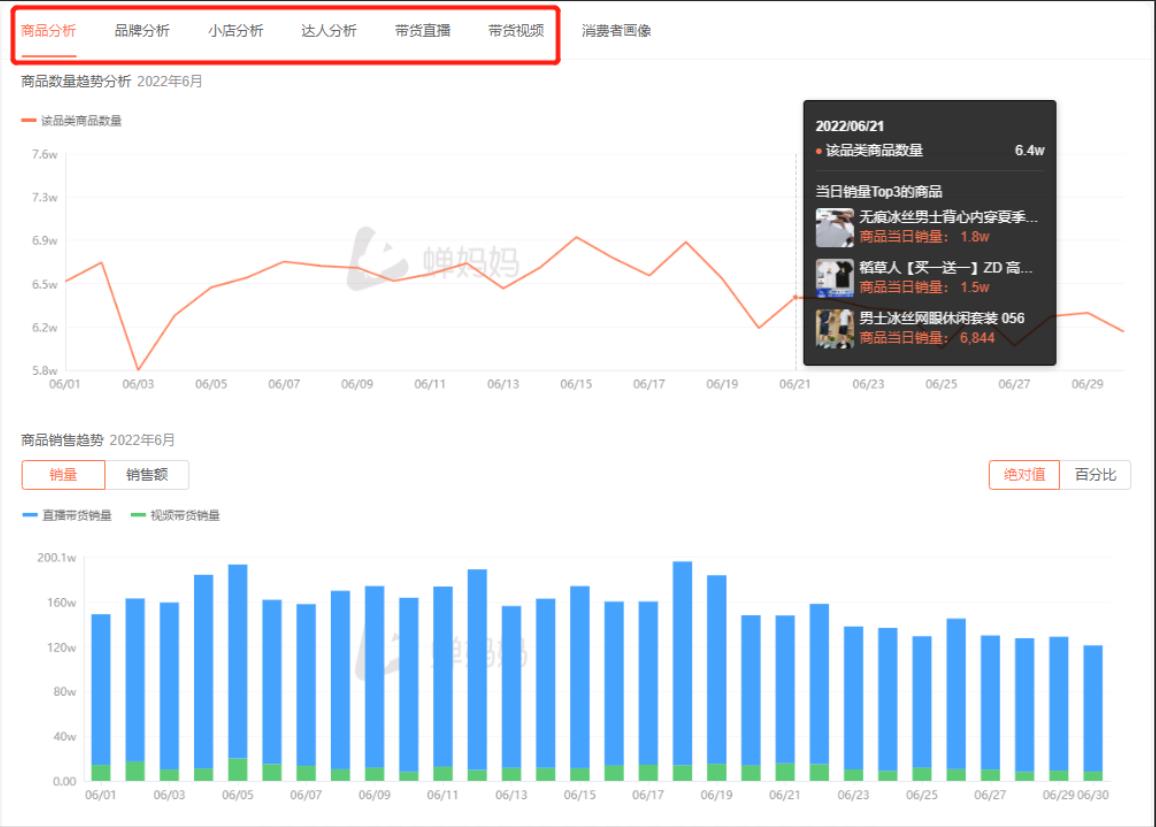Screen dimensions: 1156x827
Task: Click product title 稻草人【买一送一】ZD 高
Action: tap(946, 268)
